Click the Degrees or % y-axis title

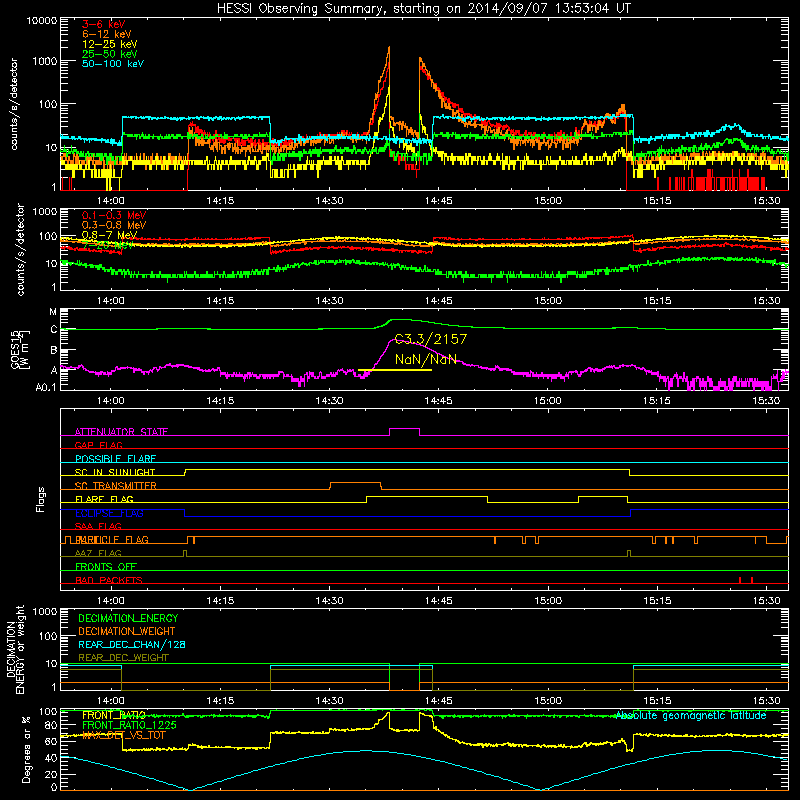coord(26,749)
